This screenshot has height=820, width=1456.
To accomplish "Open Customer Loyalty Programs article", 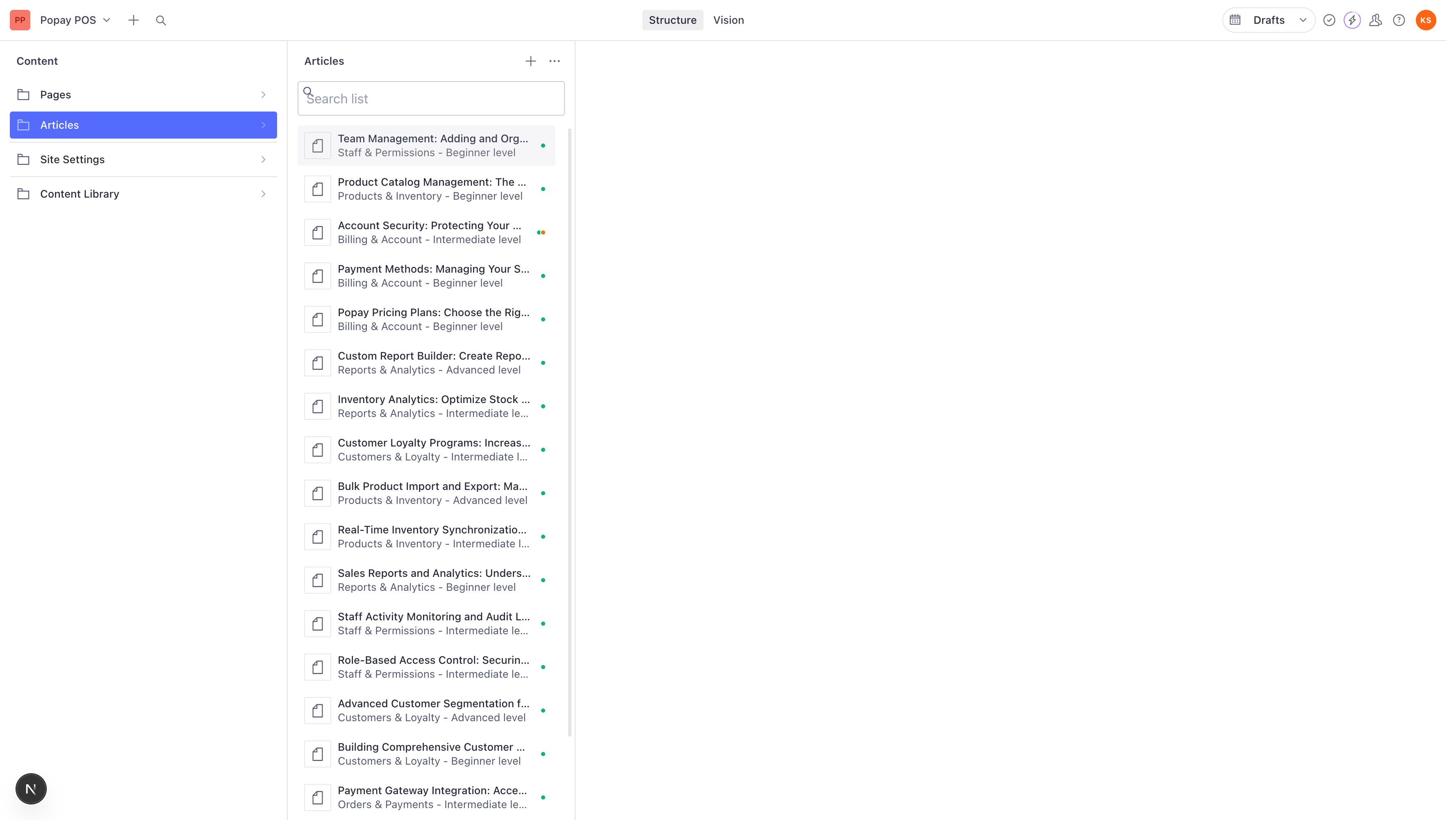I will click(426, 450).
